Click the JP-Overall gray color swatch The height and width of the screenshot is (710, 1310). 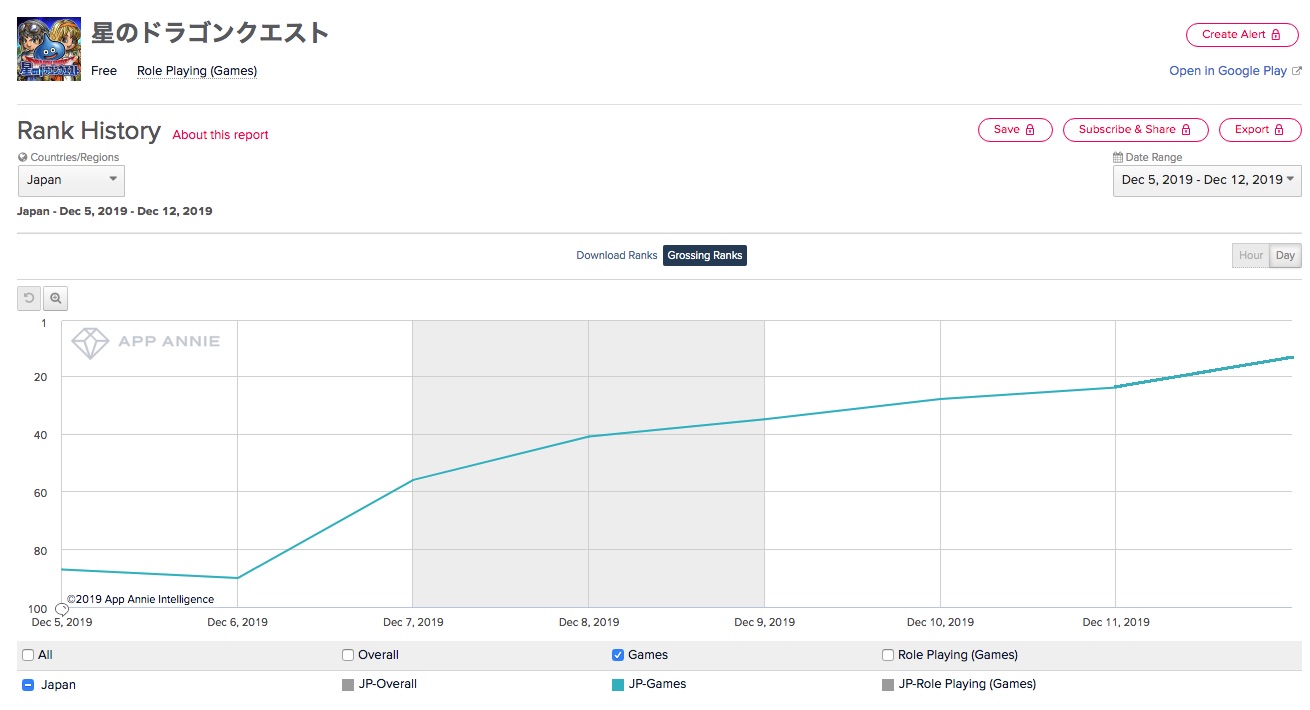[x=348, y=685]
